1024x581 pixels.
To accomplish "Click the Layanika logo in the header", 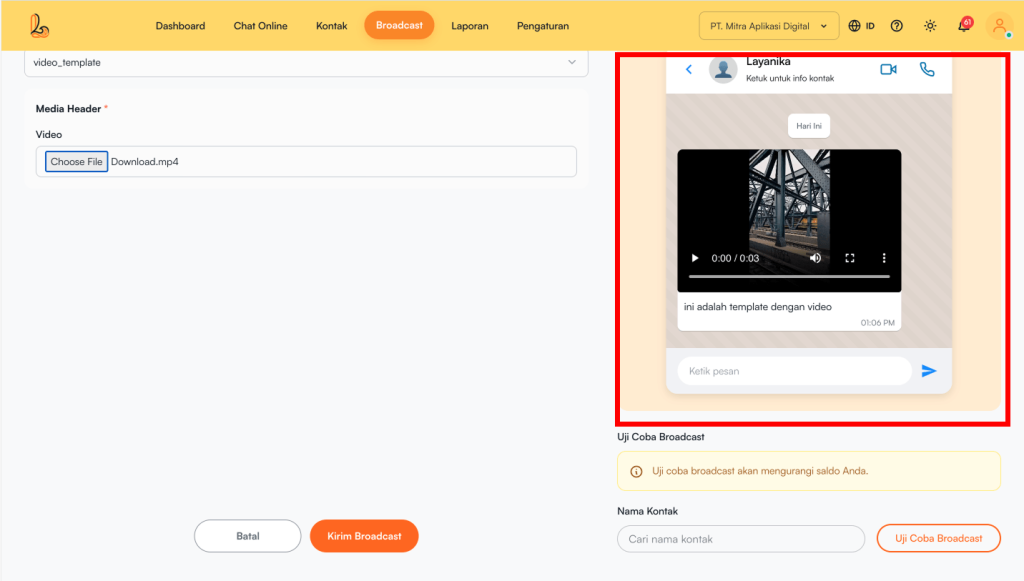I will pos(39,26).
